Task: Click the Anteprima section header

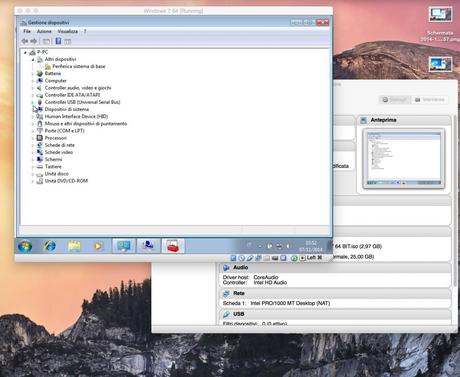Action: click(x=404, y=120)
